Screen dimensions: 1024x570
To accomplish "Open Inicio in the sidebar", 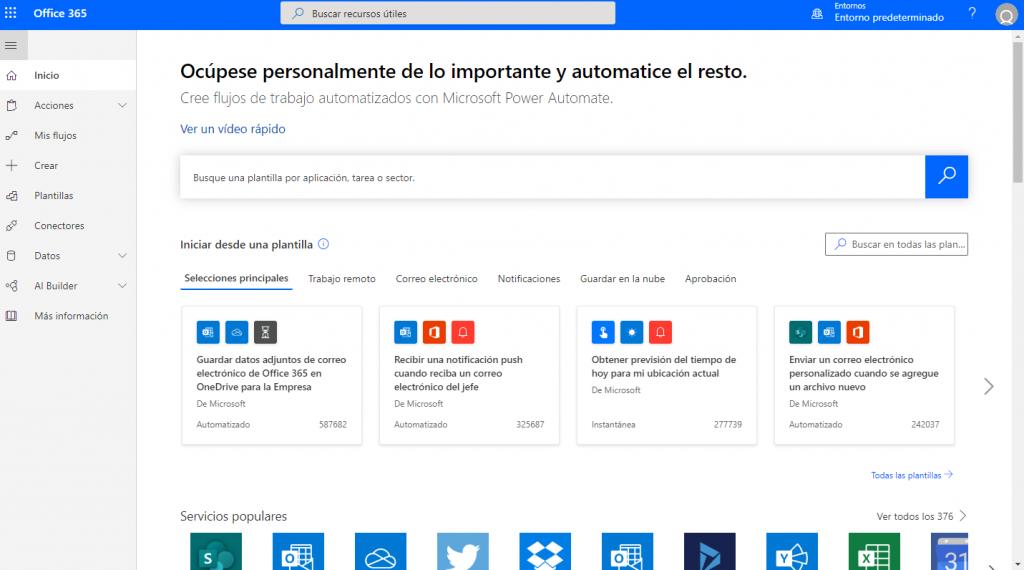I will click(x=68, y=76).
